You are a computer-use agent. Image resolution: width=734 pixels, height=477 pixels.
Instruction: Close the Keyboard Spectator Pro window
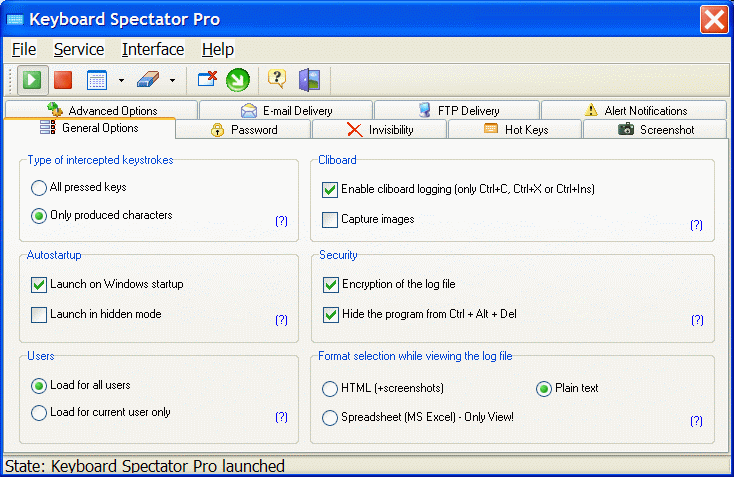tap(714, 20)
